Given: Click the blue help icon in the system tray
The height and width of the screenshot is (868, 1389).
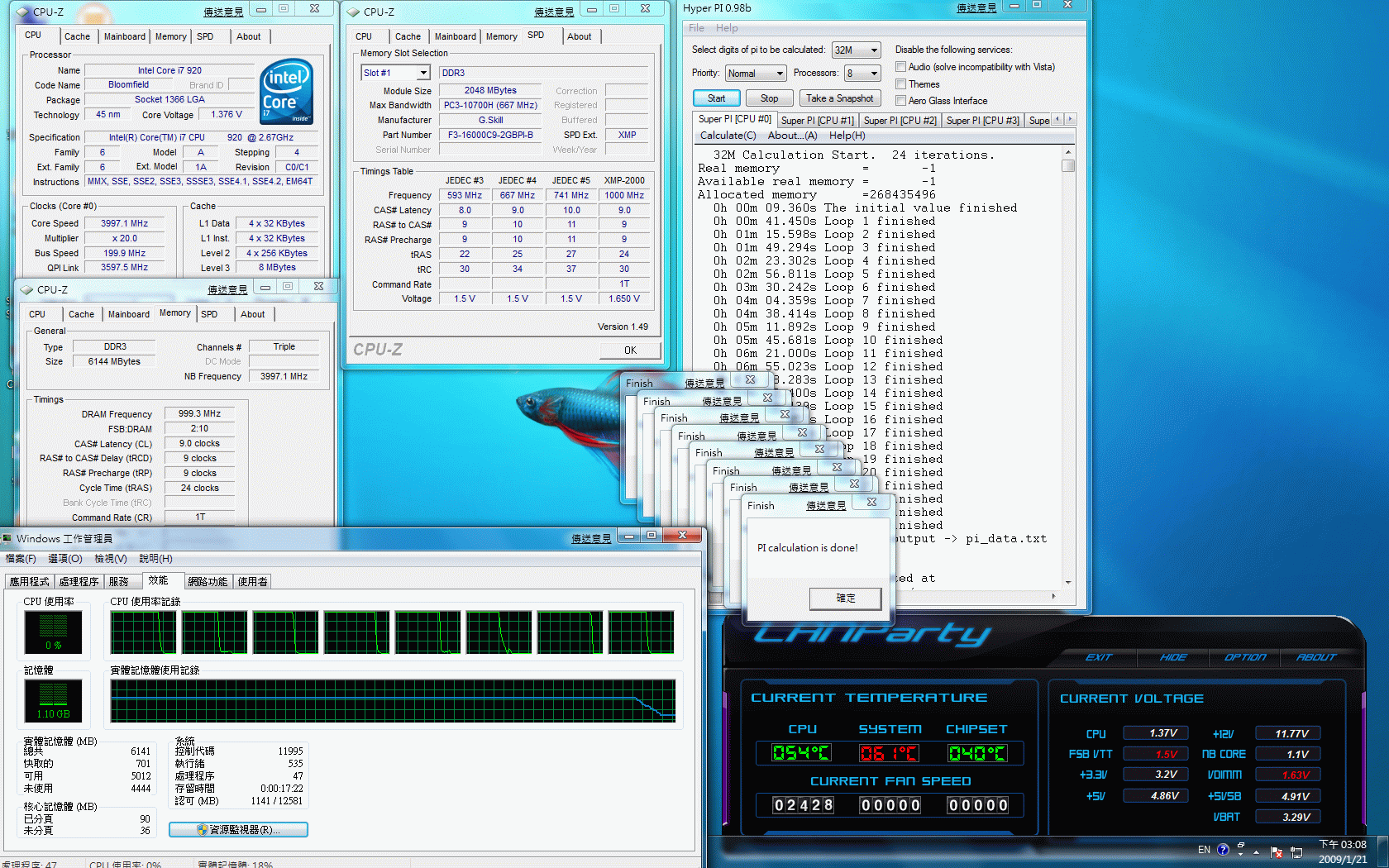Looking at the screenshot, I should (1223, 849).
